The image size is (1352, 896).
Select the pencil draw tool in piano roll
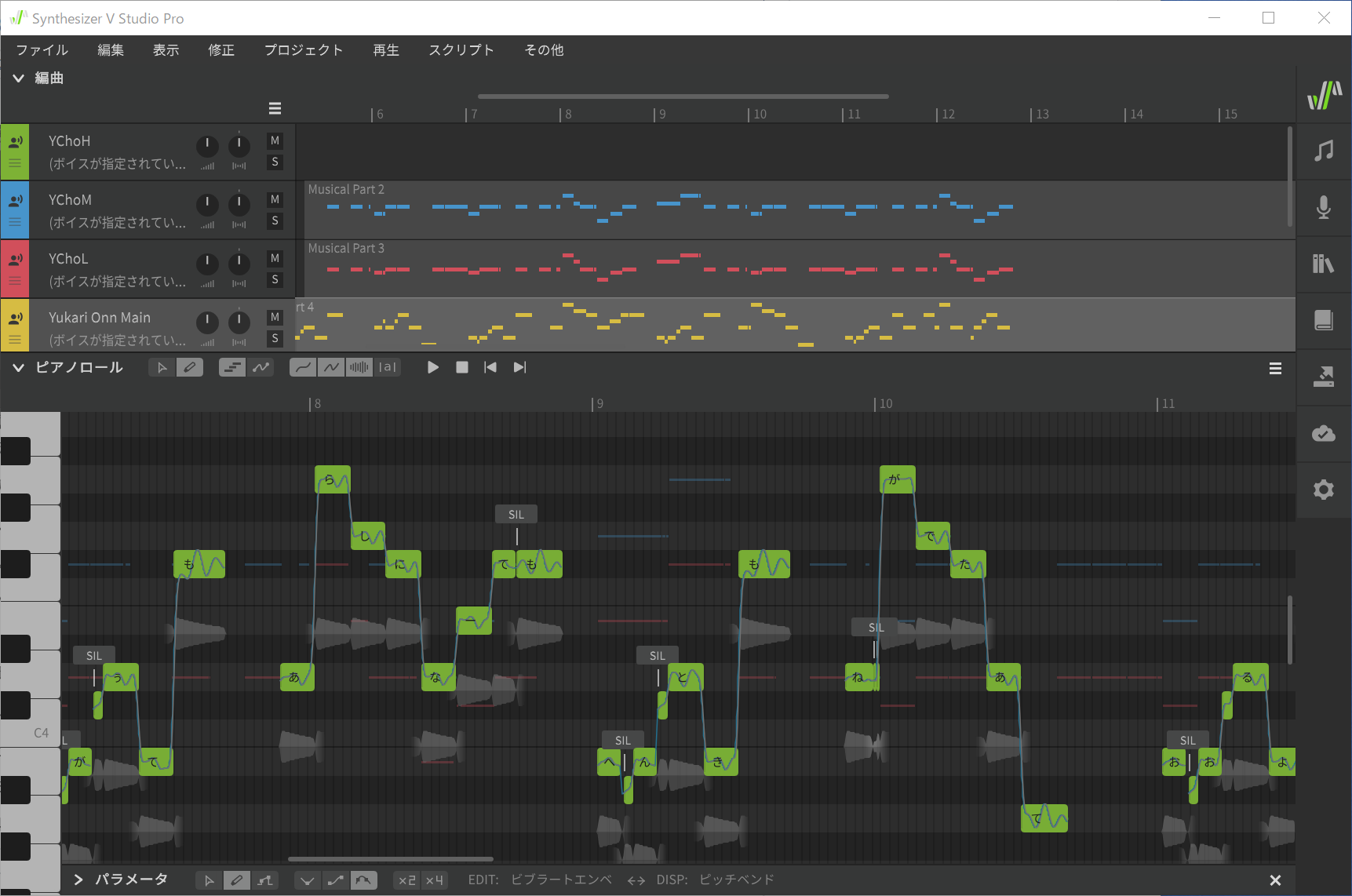[190, 367]
